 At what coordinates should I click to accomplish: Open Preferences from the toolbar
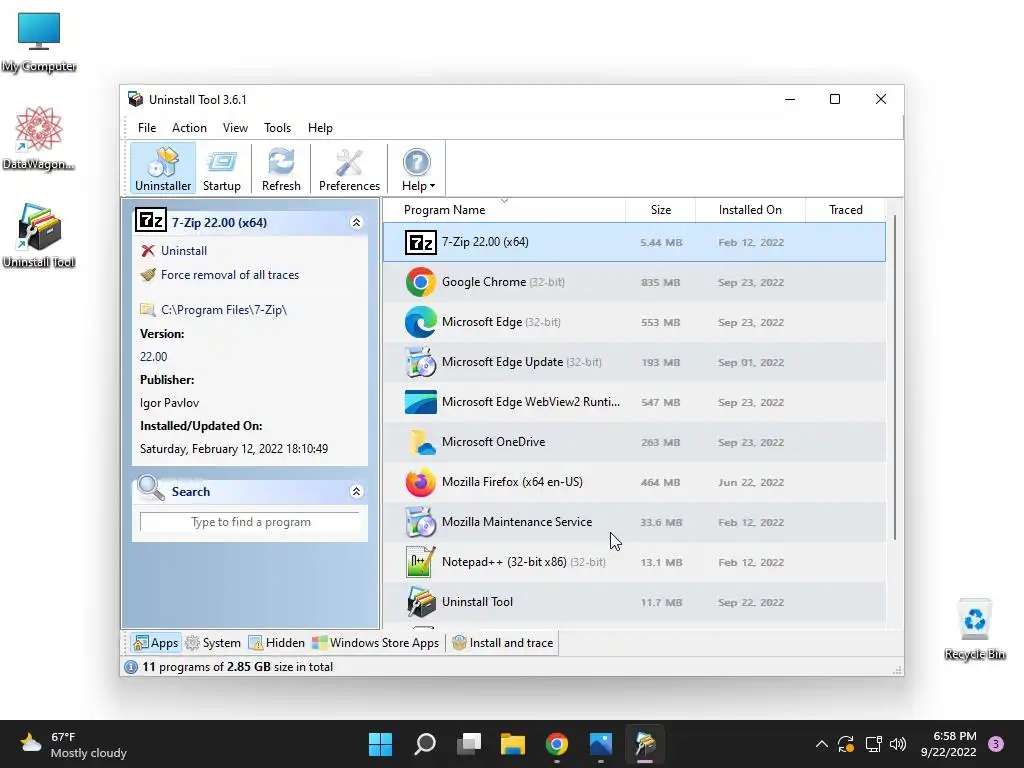point(349,169)
